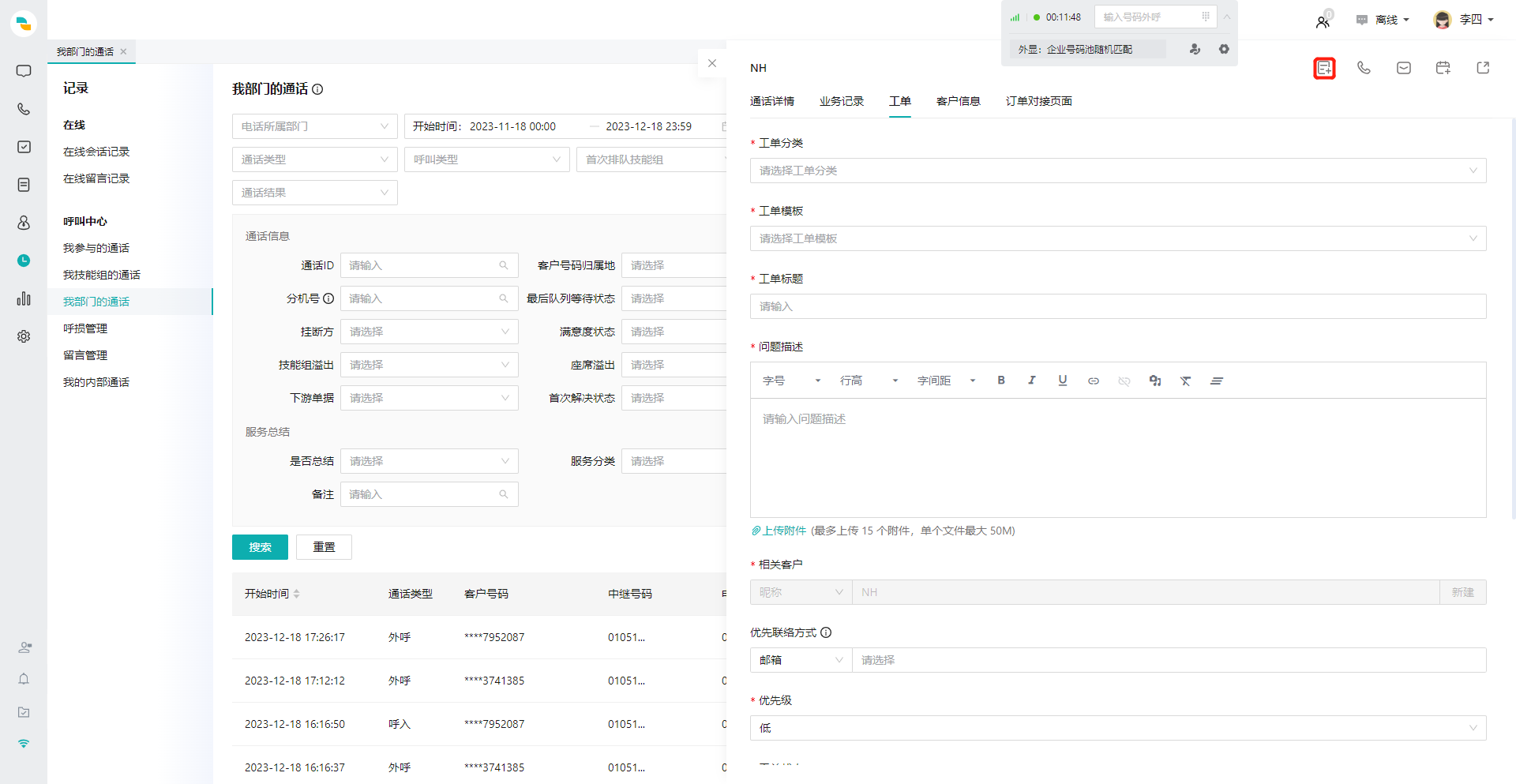Open 我参与的通话 in records menu

[96, 248]
